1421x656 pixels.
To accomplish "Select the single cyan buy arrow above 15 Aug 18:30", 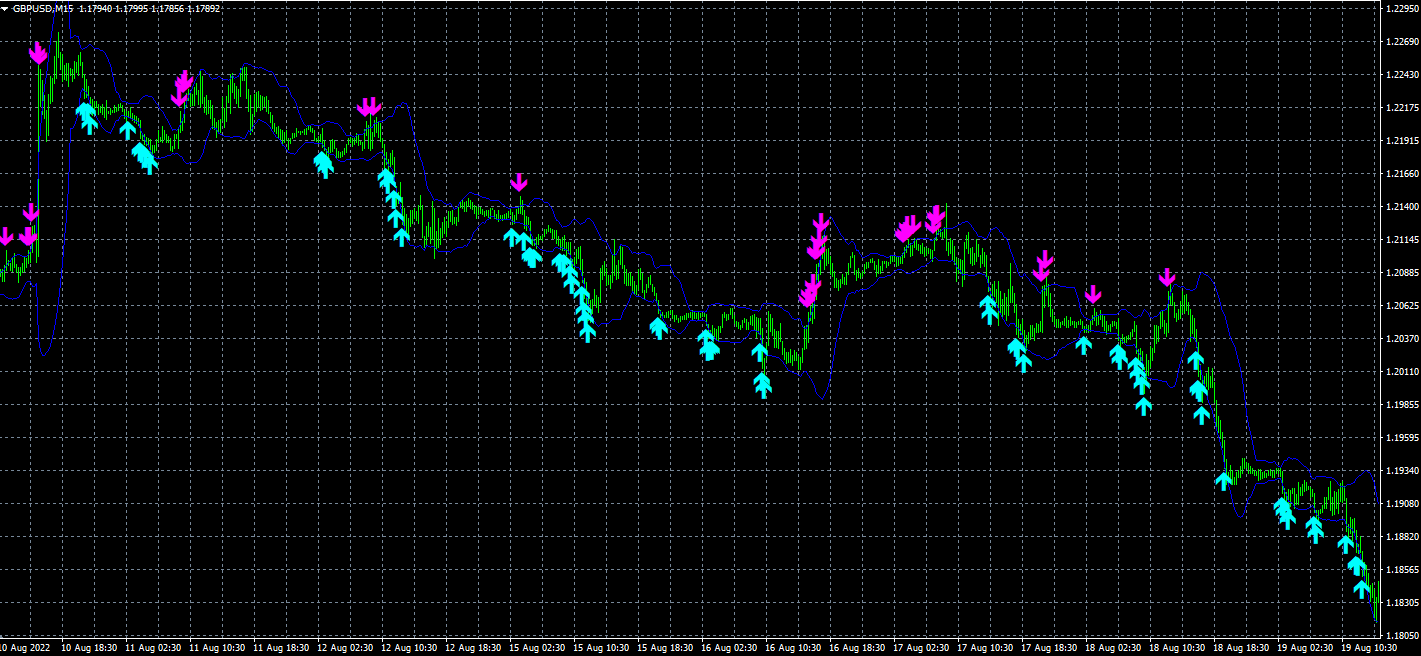I will tap(658, 327).
